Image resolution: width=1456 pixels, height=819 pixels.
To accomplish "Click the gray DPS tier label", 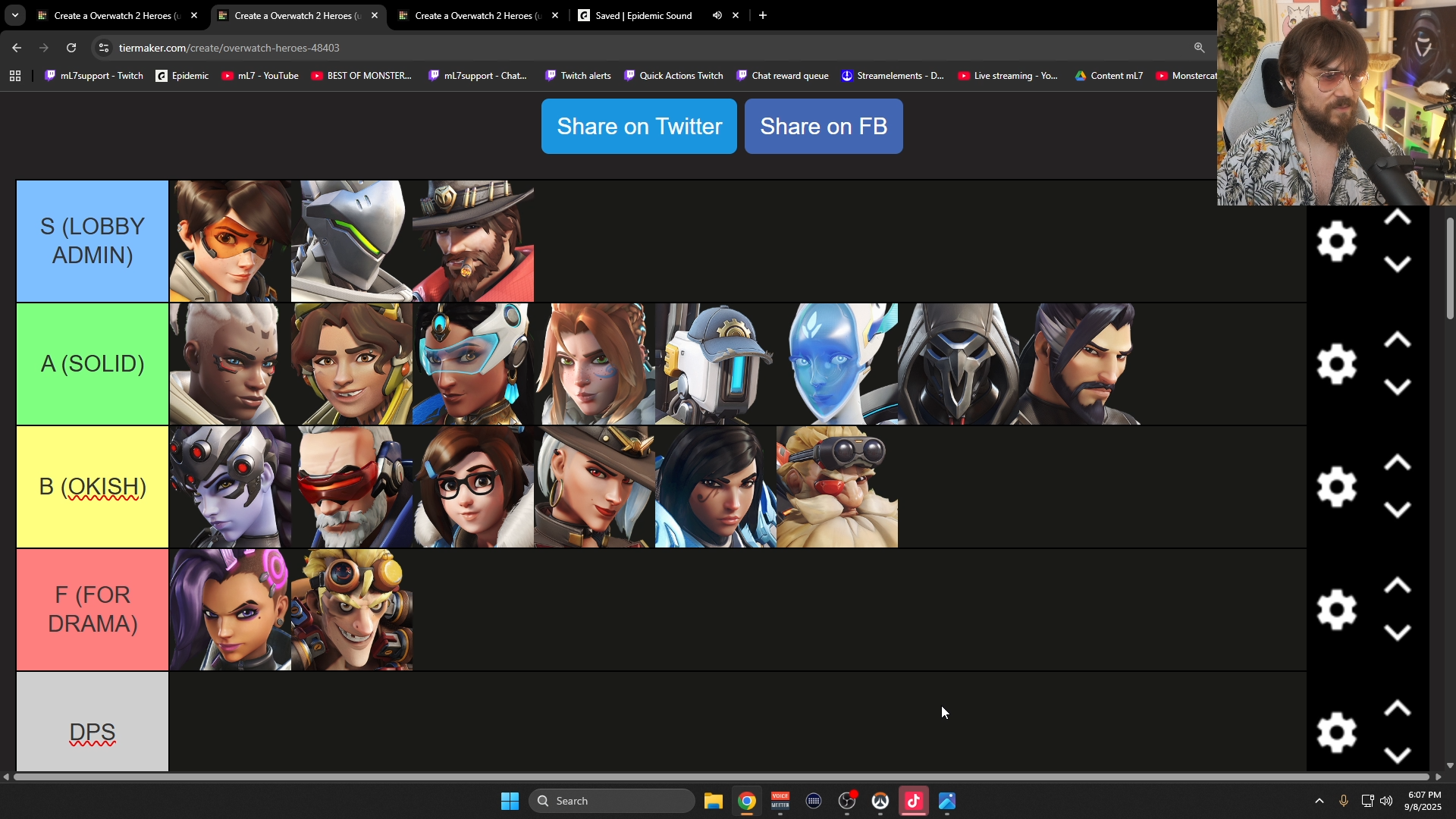I will tap(93, 722).
